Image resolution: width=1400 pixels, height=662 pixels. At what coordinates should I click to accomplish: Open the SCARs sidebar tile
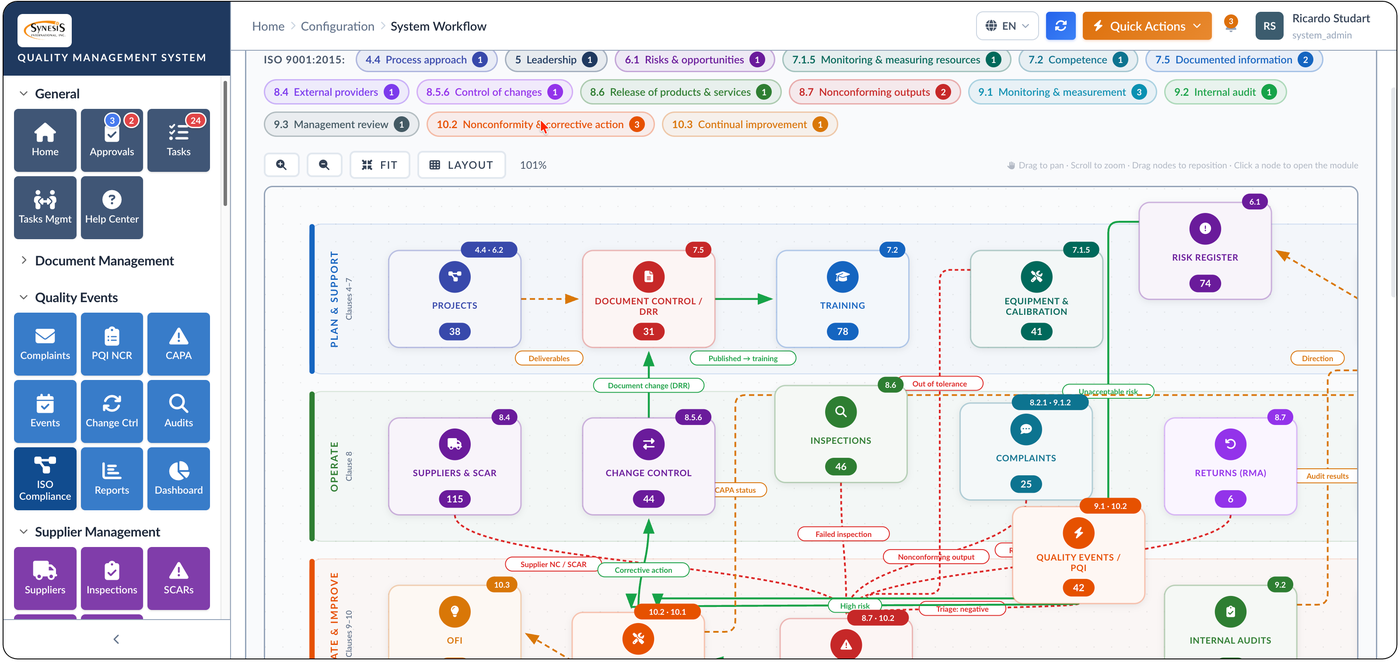(179, 578)
